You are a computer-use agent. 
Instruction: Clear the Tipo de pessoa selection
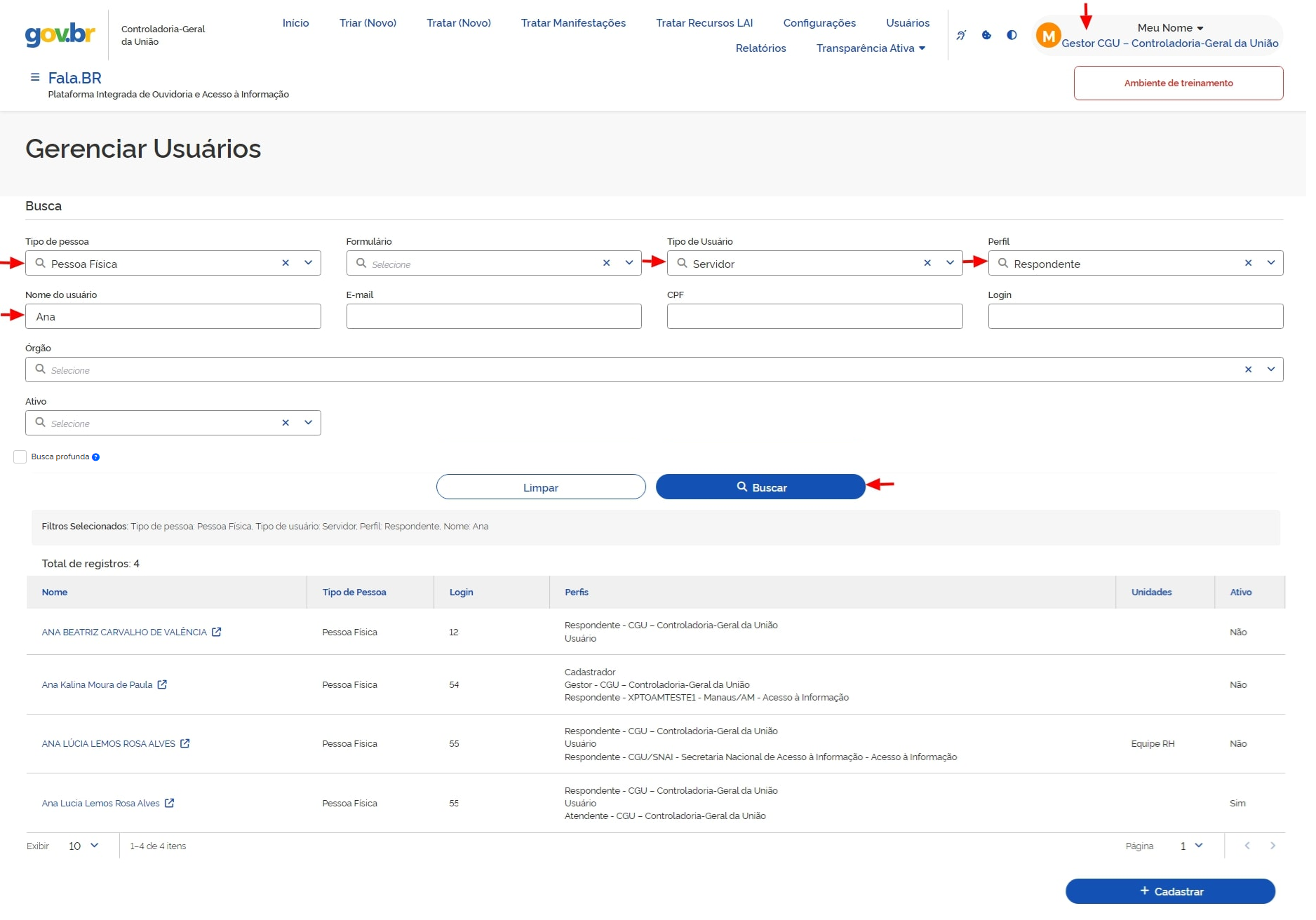(286, 264)
